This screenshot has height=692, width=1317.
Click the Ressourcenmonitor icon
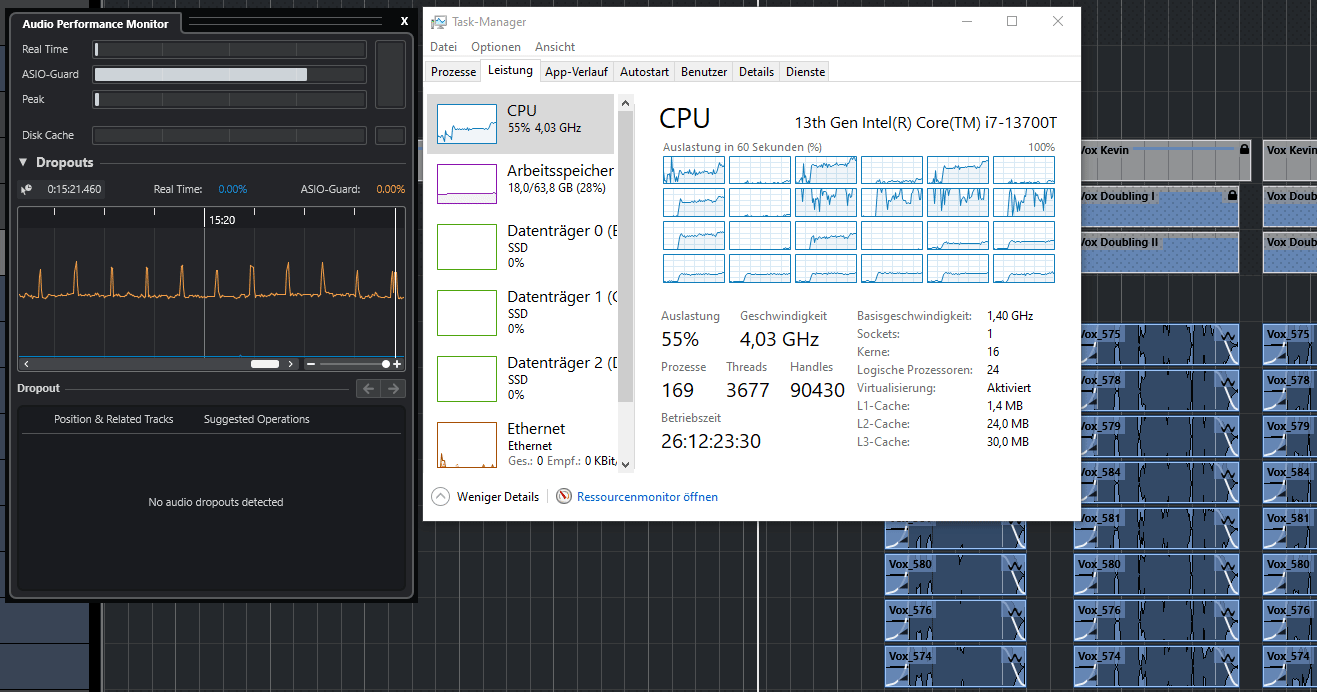click(x=564, y=496)
